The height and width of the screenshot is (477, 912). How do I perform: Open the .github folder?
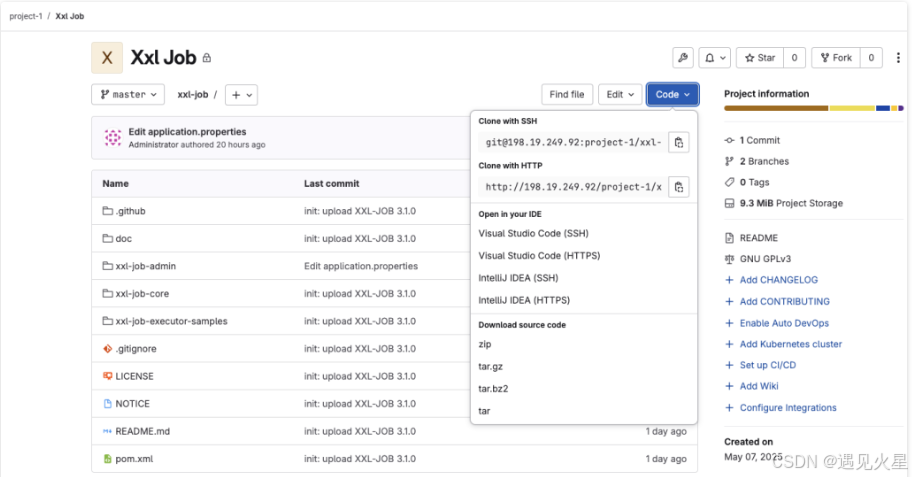[130, 211]
